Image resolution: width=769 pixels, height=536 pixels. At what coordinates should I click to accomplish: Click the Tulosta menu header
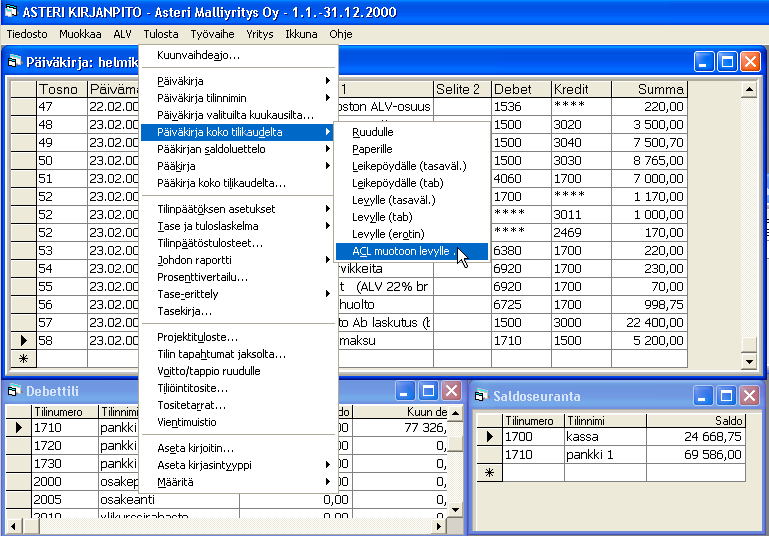[x=161, y=34]
